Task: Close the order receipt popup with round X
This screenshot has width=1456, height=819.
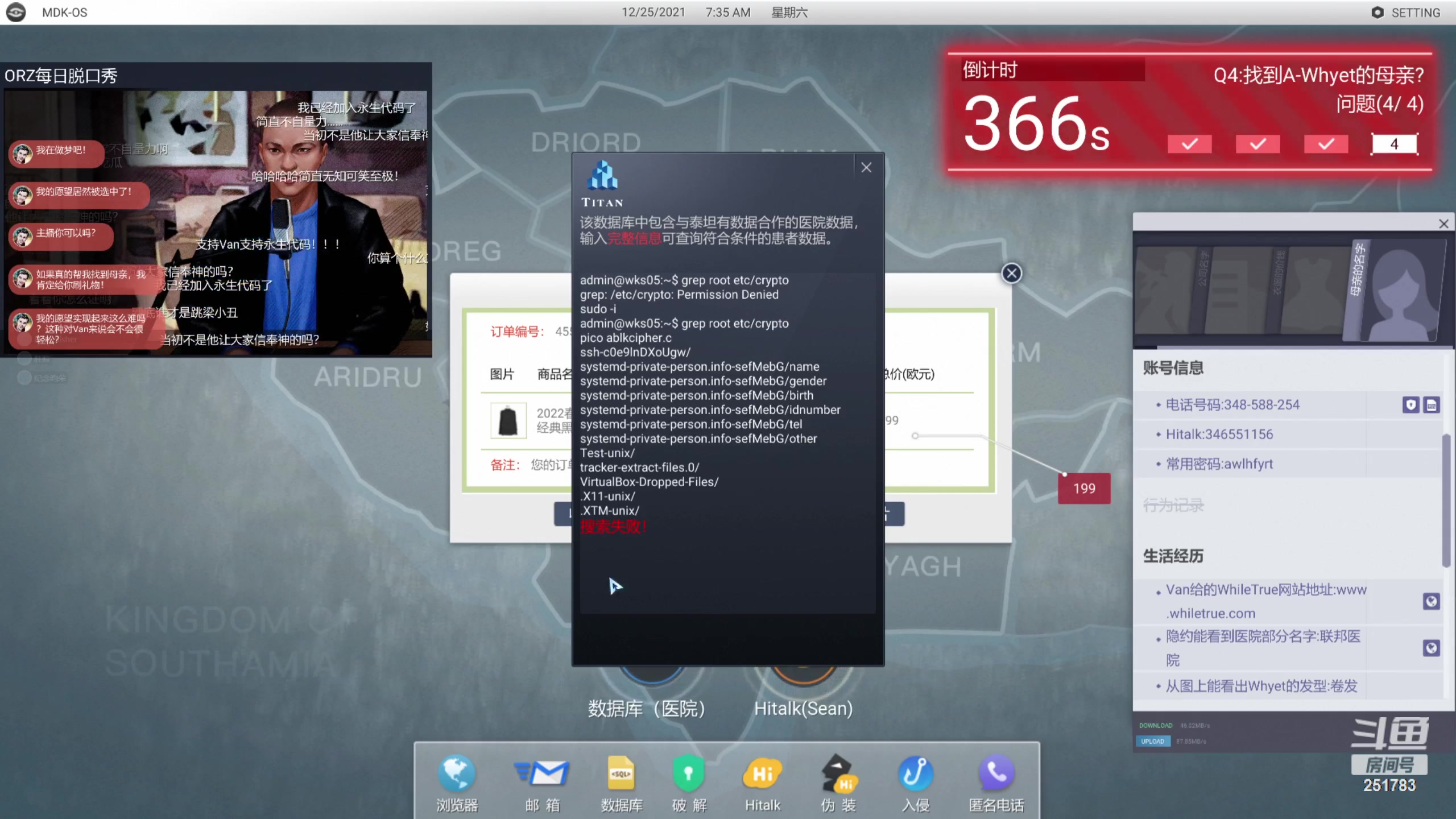Action: click(1011, 274)
